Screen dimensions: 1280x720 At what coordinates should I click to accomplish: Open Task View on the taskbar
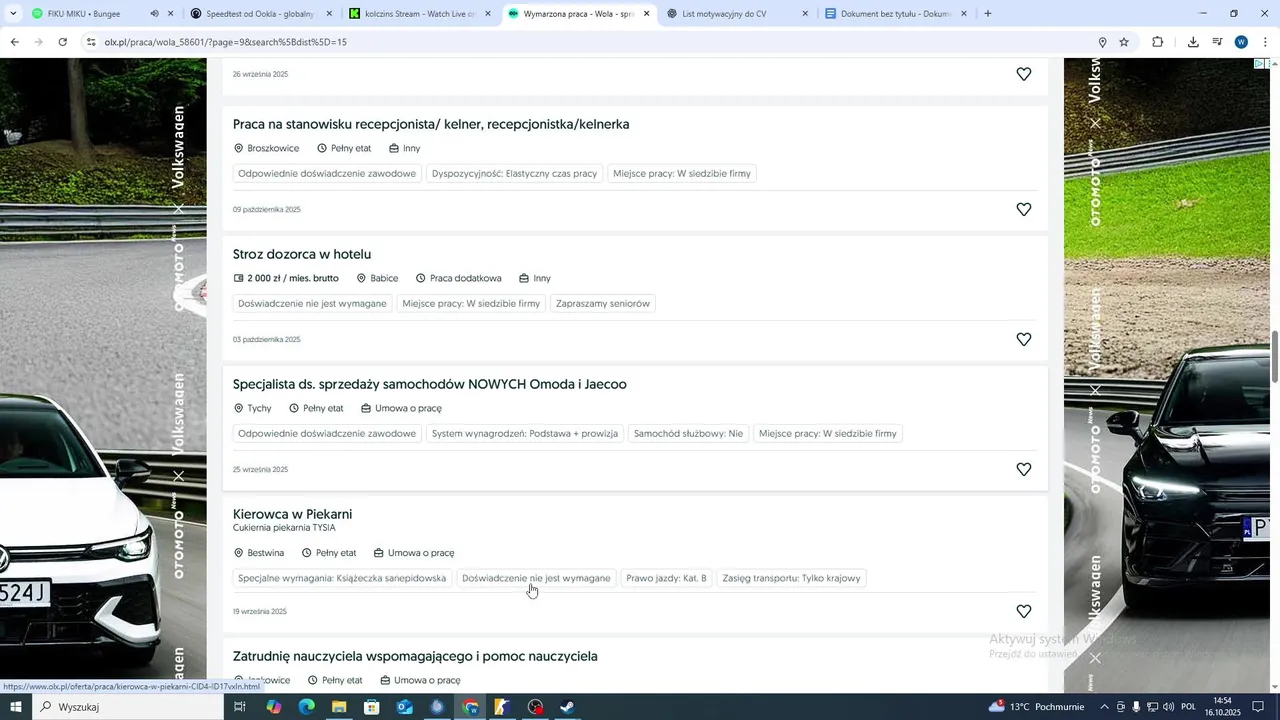[x=240, y=707]
